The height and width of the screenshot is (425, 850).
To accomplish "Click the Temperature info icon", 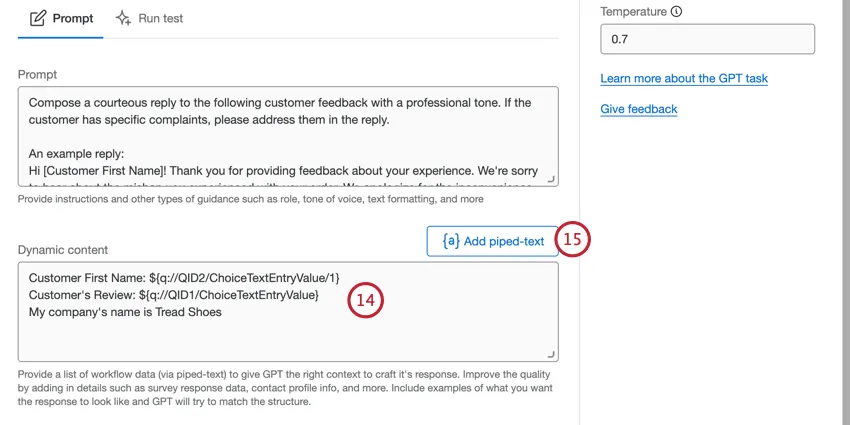I will (677, 12).
